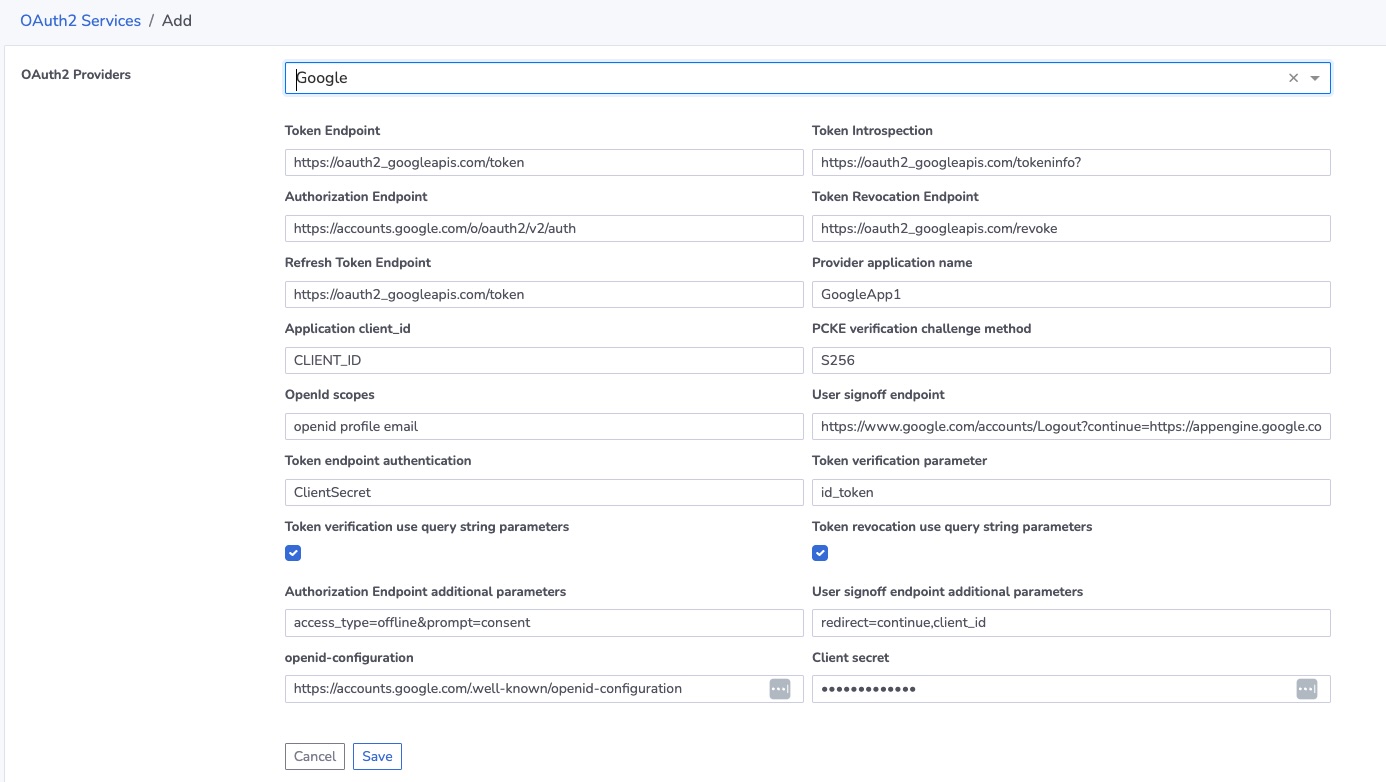Click the Client secret field ellipsis icon
This screenshot has height=782, width=1386.
point(1306,689)
